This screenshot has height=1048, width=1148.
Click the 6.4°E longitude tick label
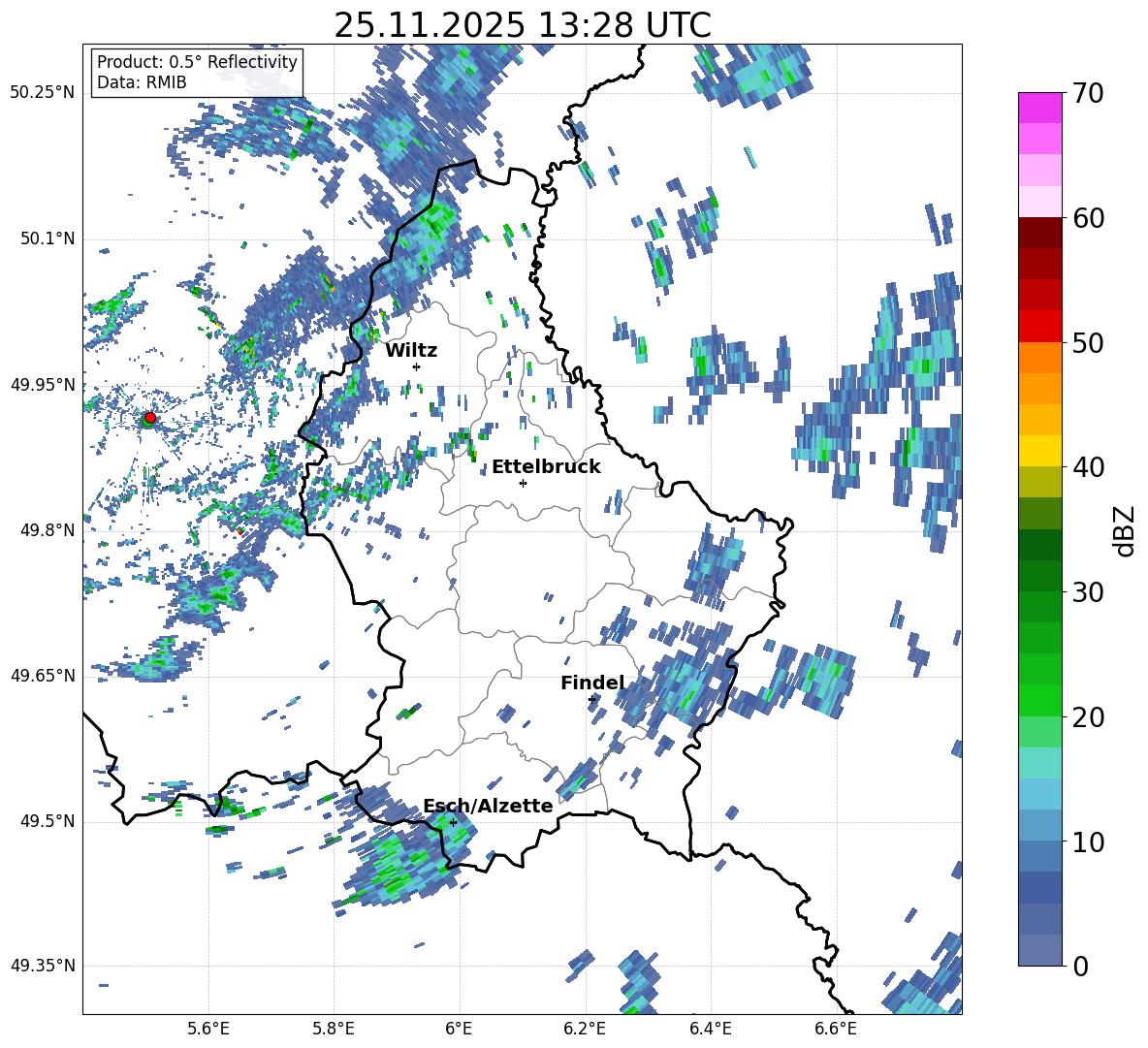tap(710, 1029)
